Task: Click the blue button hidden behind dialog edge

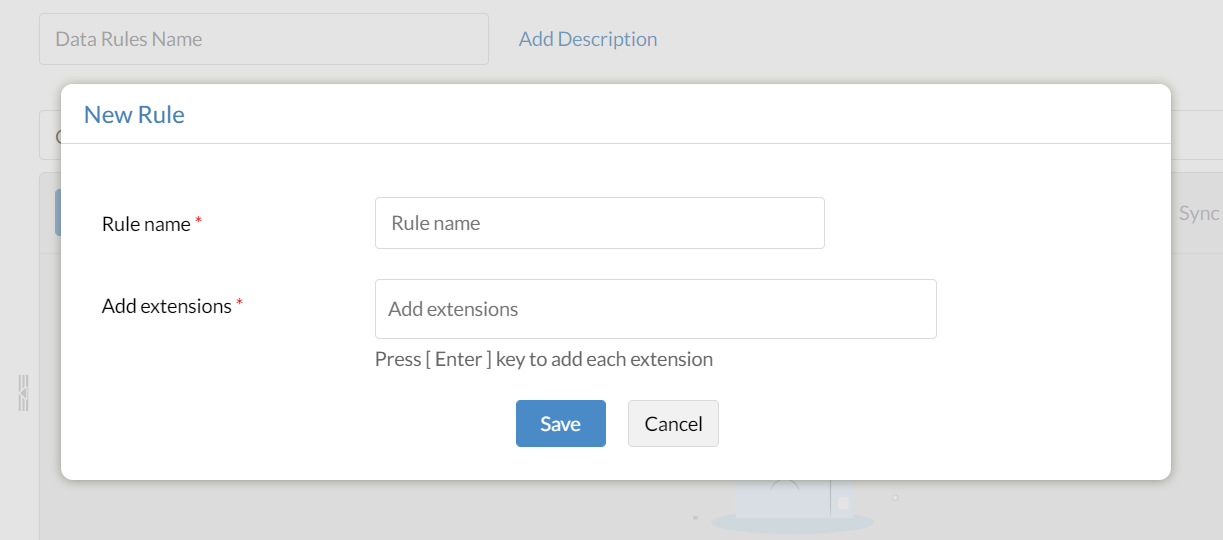Action: [57, 212]
